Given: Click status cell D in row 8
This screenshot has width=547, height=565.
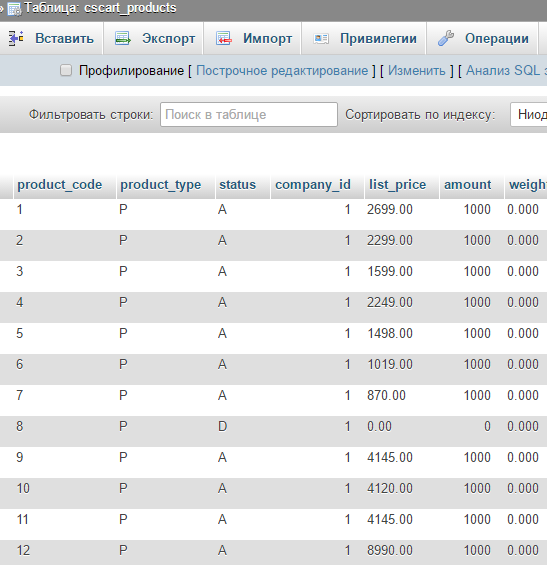Looking at the screenshot, I should [x=222, y=426].
